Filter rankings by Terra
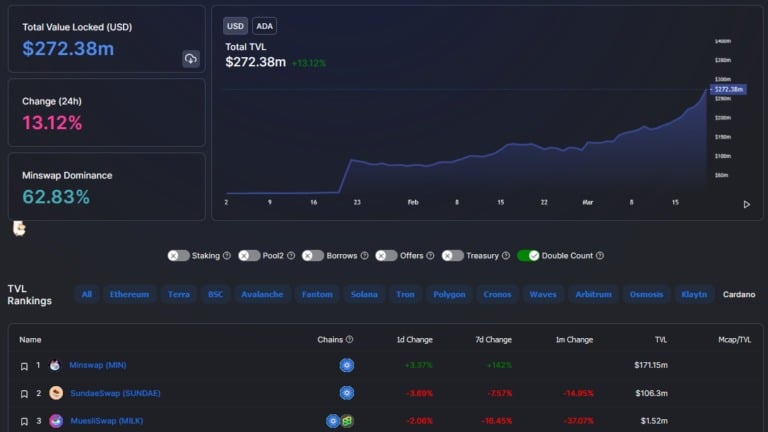This screenshot has height=432, width=768. (179, 294)
